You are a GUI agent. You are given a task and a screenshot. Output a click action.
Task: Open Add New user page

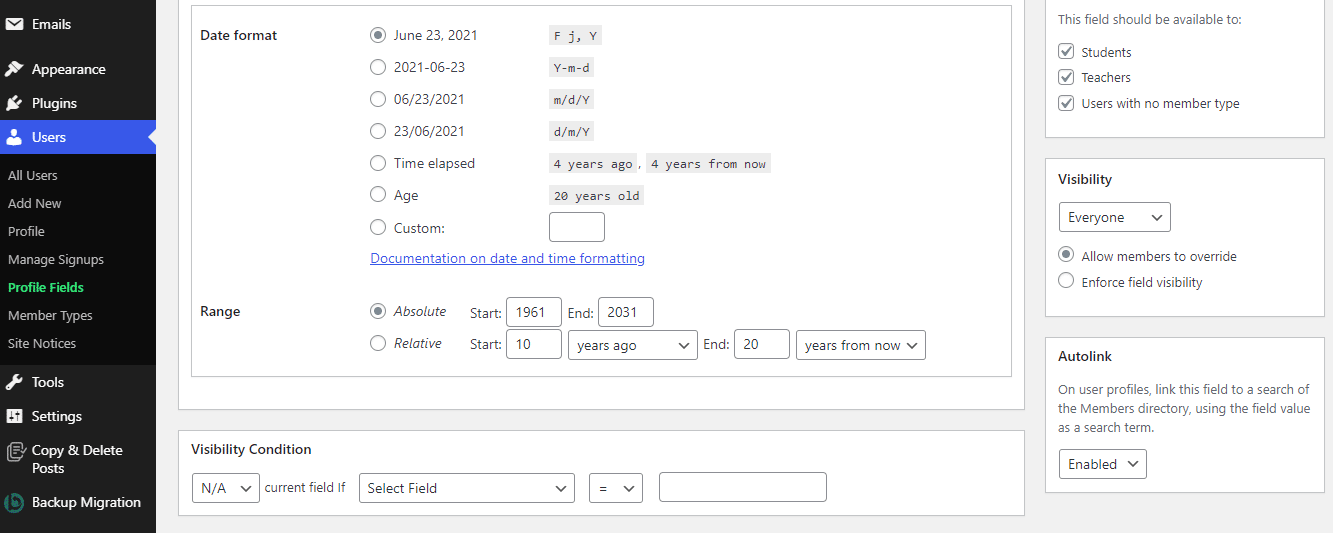click(x=35, y=203)
